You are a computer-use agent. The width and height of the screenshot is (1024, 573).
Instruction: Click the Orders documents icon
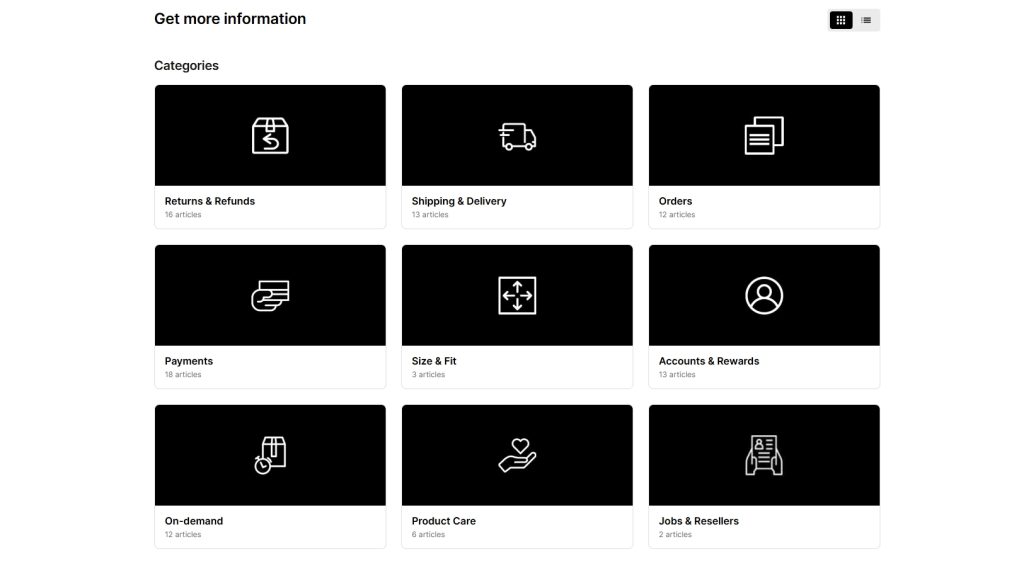pyautogui.click(x=764, y=136)
